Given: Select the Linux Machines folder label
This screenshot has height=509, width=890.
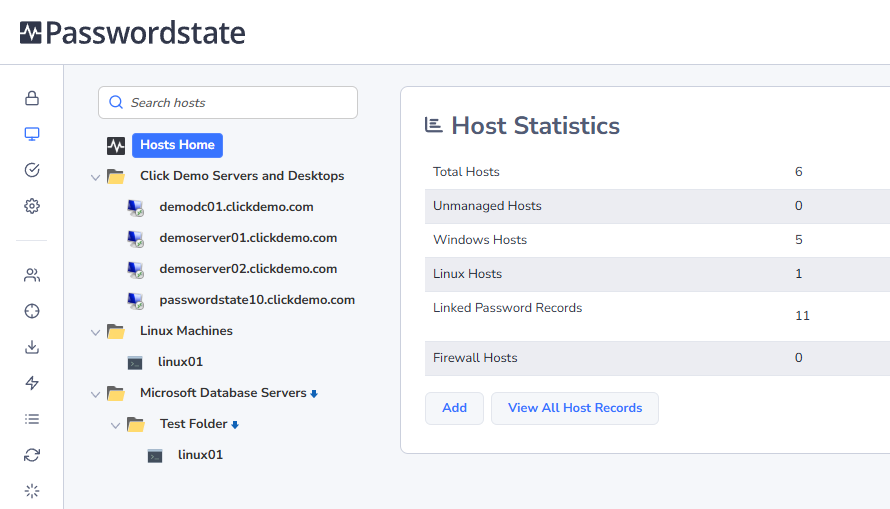Looking at the screenshot, I should click(186, 331).
